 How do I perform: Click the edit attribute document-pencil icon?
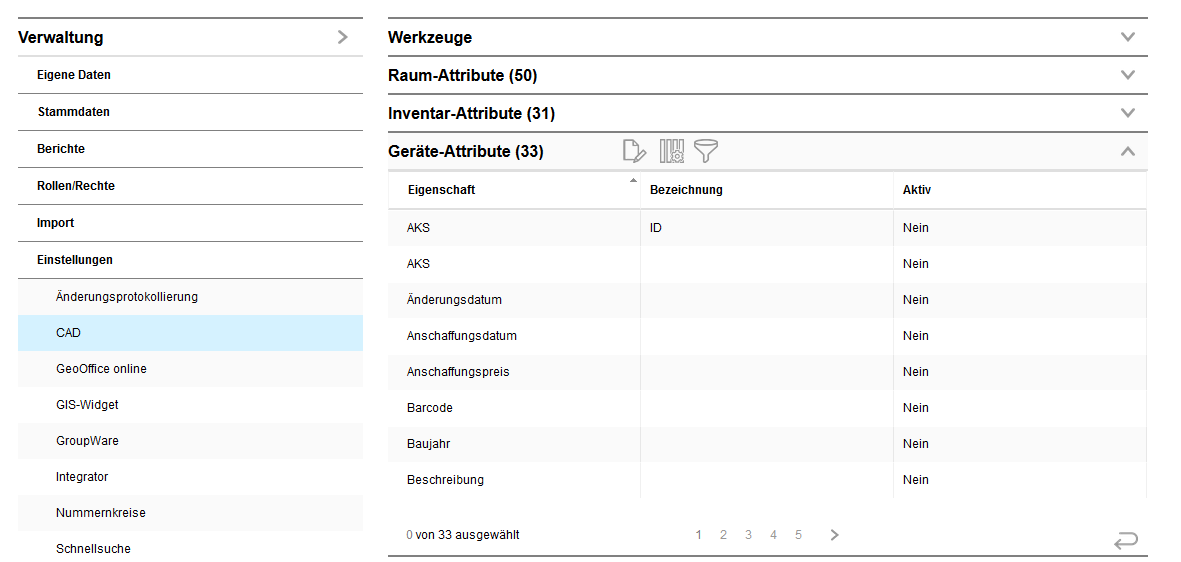[634, 151]
